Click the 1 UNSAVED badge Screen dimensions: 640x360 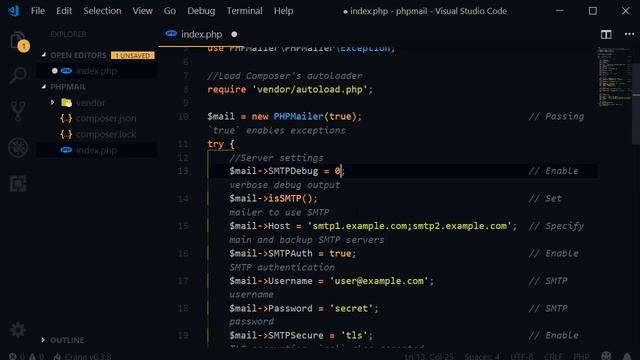(133, 55)
